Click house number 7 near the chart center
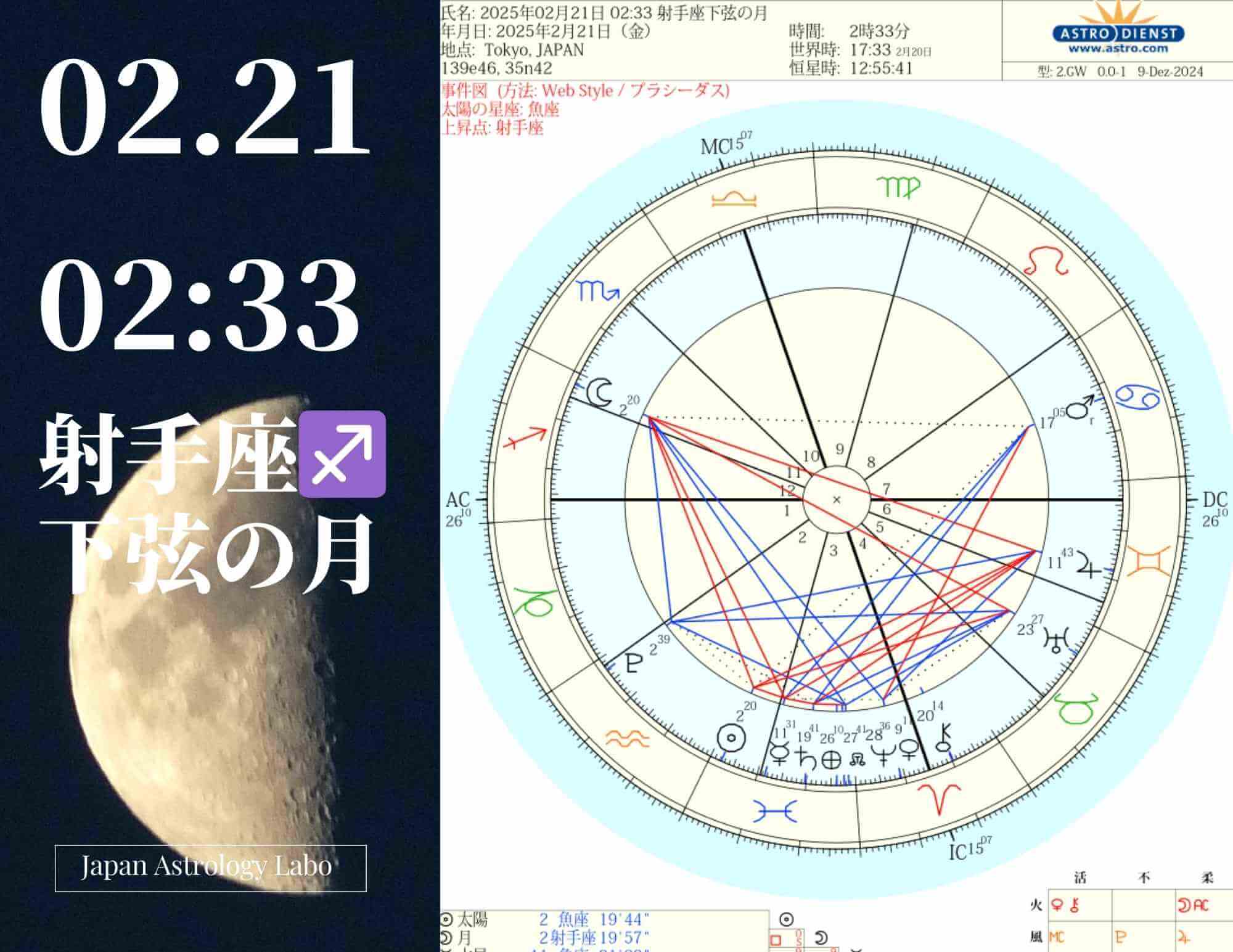The height and width of the screenshot is (952, 1233). [886, 489]
